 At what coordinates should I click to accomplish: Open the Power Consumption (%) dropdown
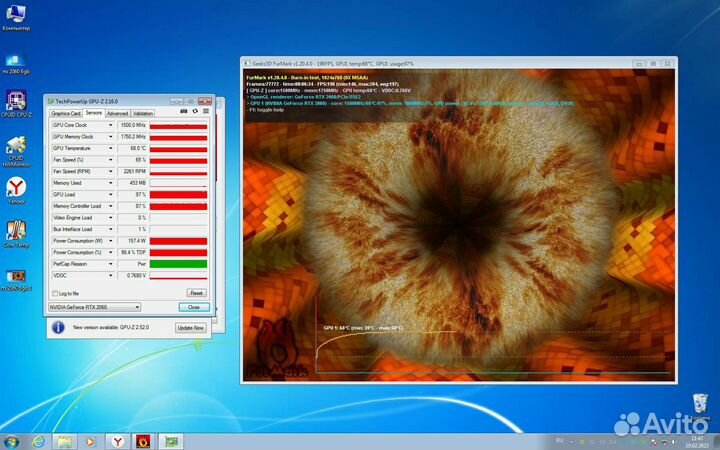(x=110, y=253)
